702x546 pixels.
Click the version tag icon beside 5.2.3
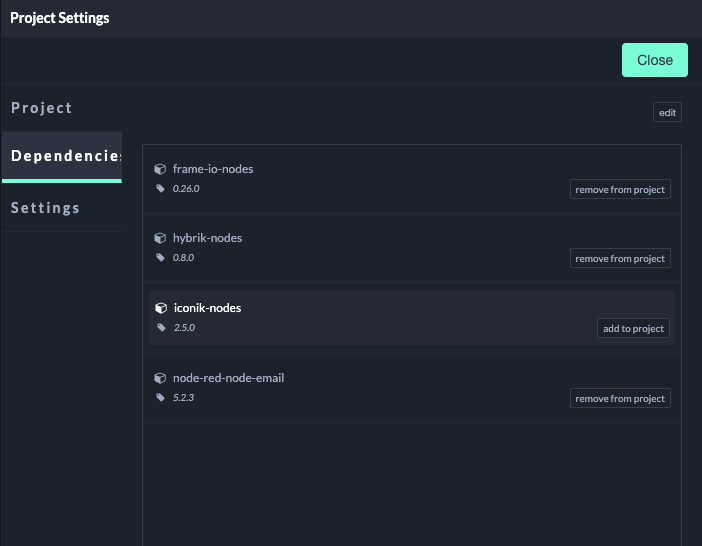(160, 397)
